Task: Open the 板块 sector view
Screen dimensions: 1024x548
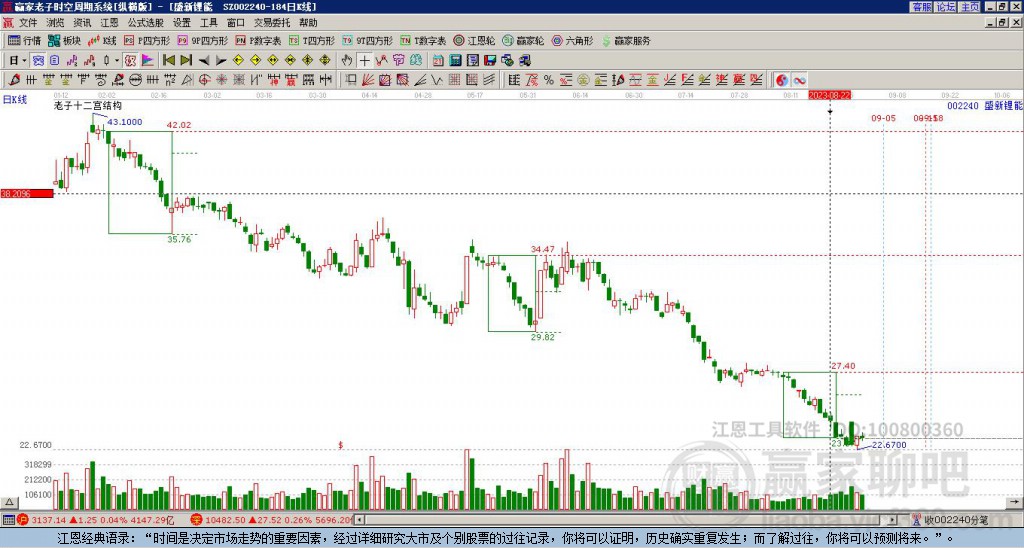Action: click(x=65, y=40)
